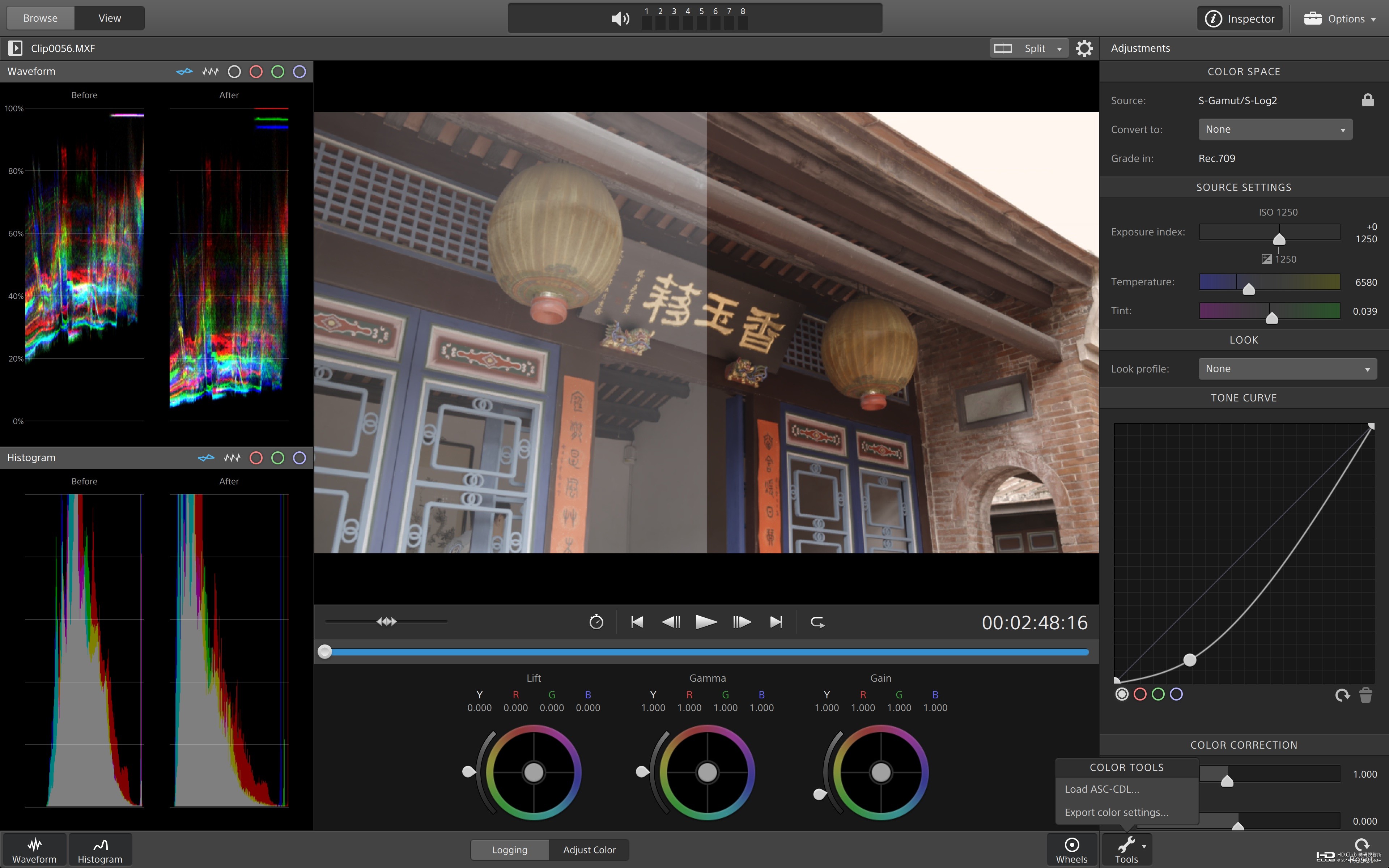Choose Export color settings

tap(1116, 812)
